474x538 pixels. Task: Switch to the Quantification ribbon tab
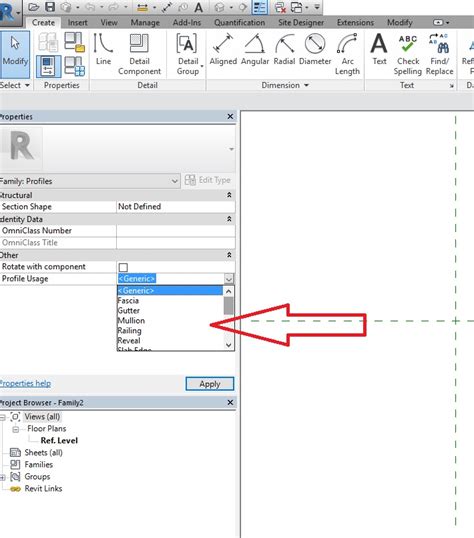240,23
